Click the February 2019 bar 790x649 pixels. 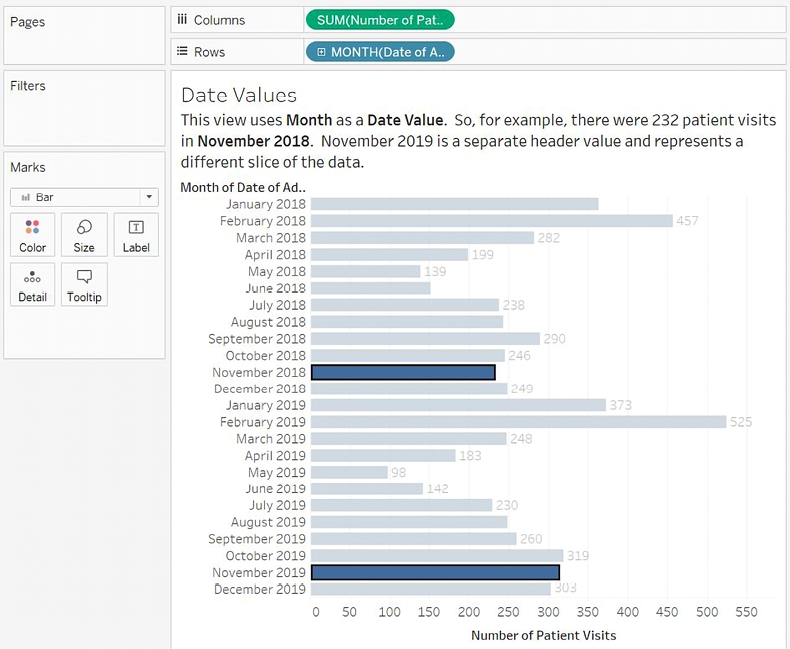coord(518,422)
